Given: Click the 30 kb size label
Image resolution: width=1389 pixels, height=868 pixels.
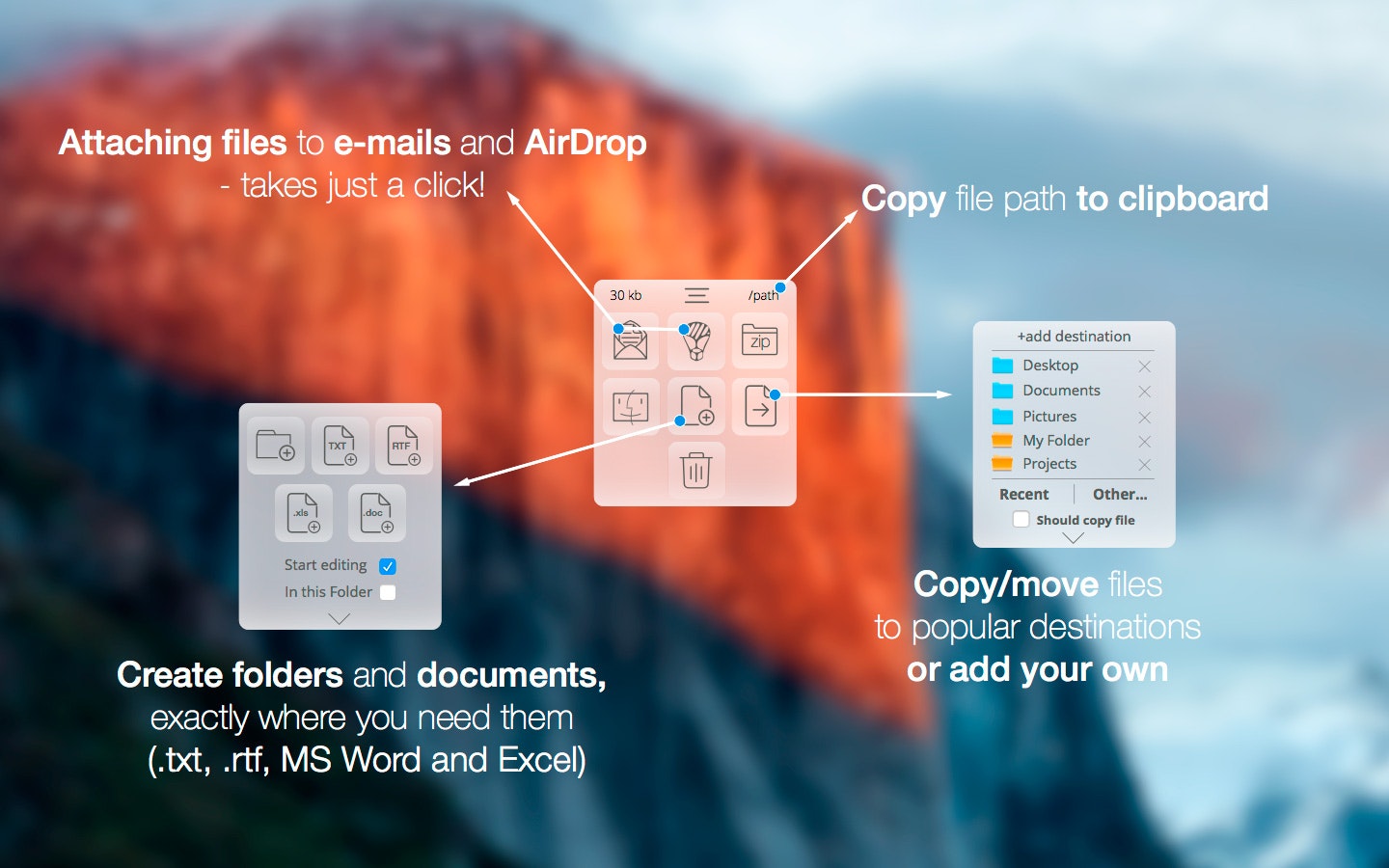Looking at the screenshot, I should (x=625, y=295).
